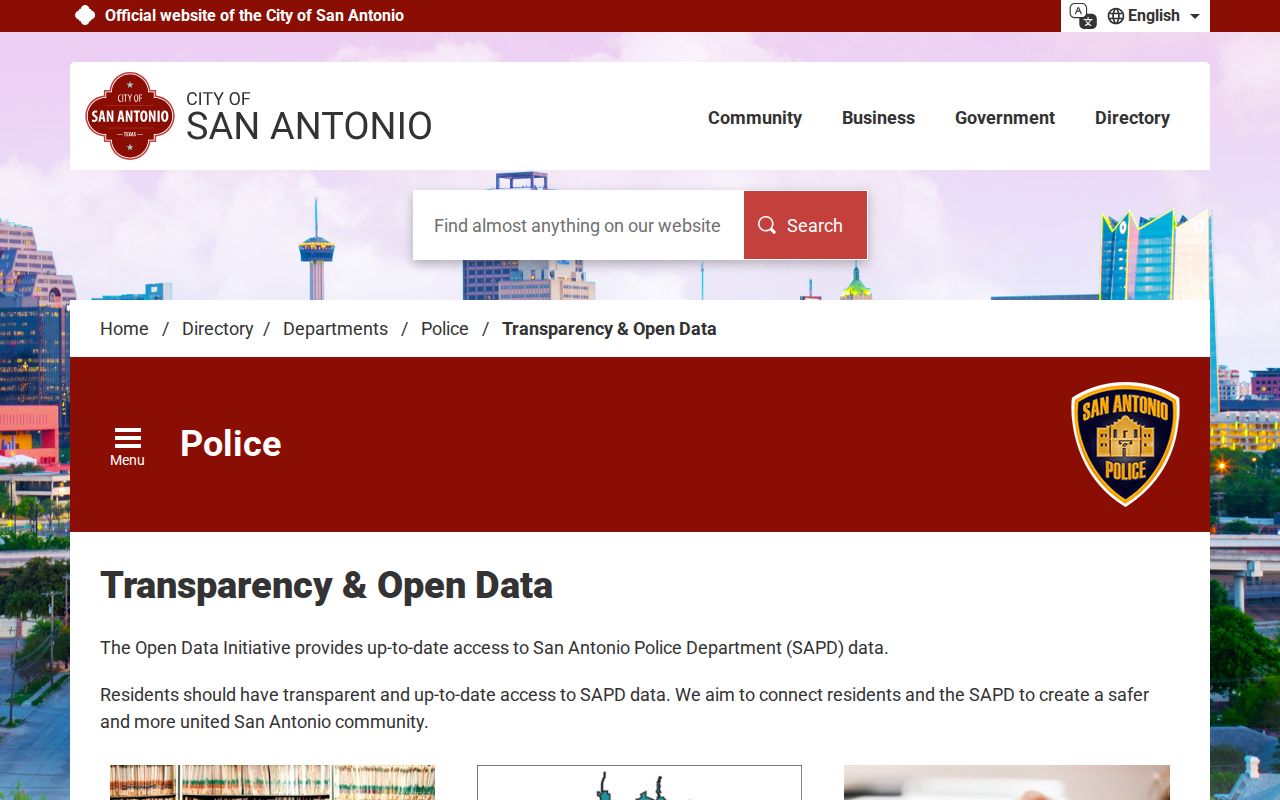Click the 'Transparency & Open Data' page heading
The image size is (1280, 800).
pos(326,586)
